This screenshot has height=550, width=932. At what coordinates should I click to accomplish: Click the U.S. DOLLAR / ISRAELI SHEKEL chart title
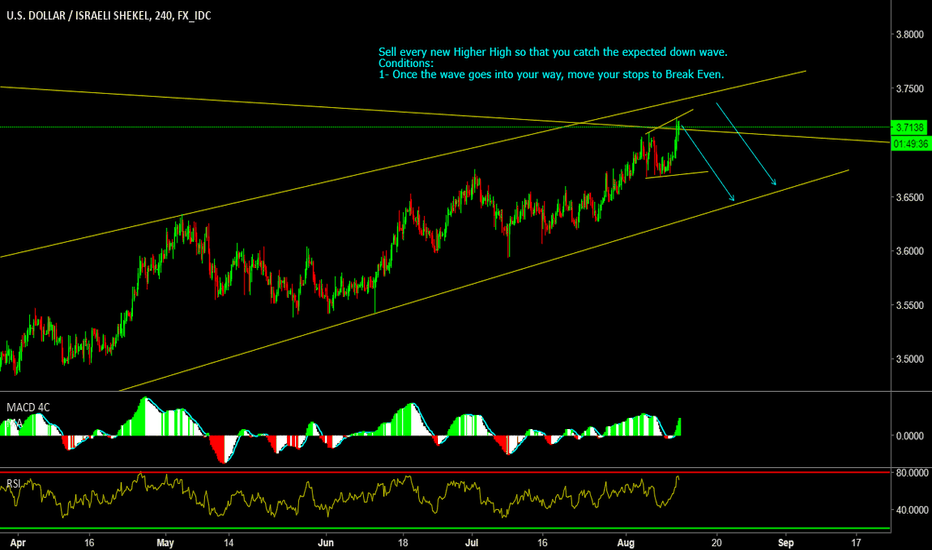coord(109,15)
